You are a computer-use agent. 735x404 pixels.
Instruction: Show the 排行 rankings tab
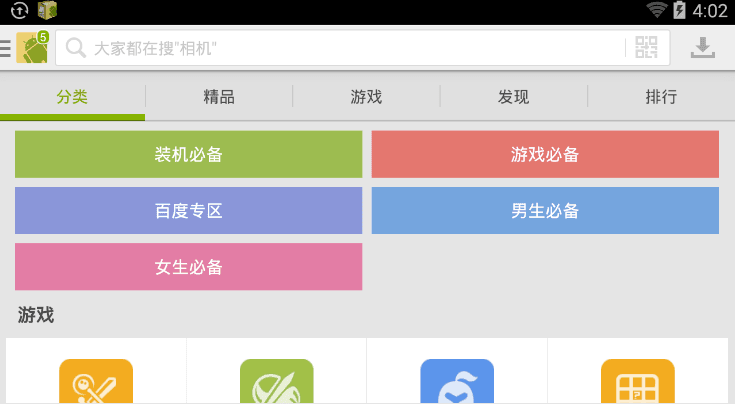pos(661,97)
